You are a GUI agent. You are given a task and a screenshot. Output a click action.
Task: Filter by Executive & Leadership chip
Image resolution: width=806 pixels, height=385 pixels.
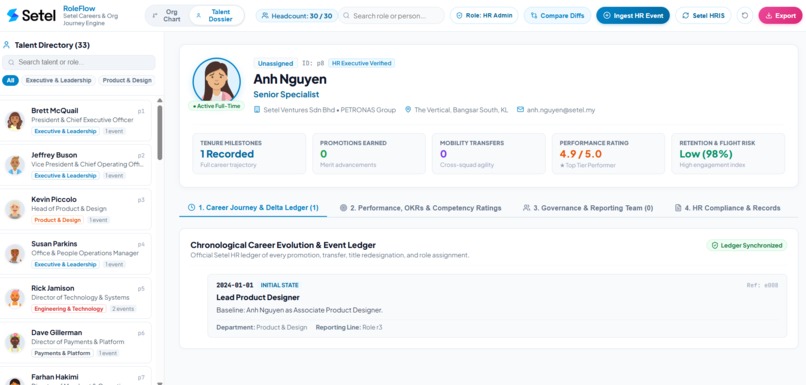coord(59,80)
